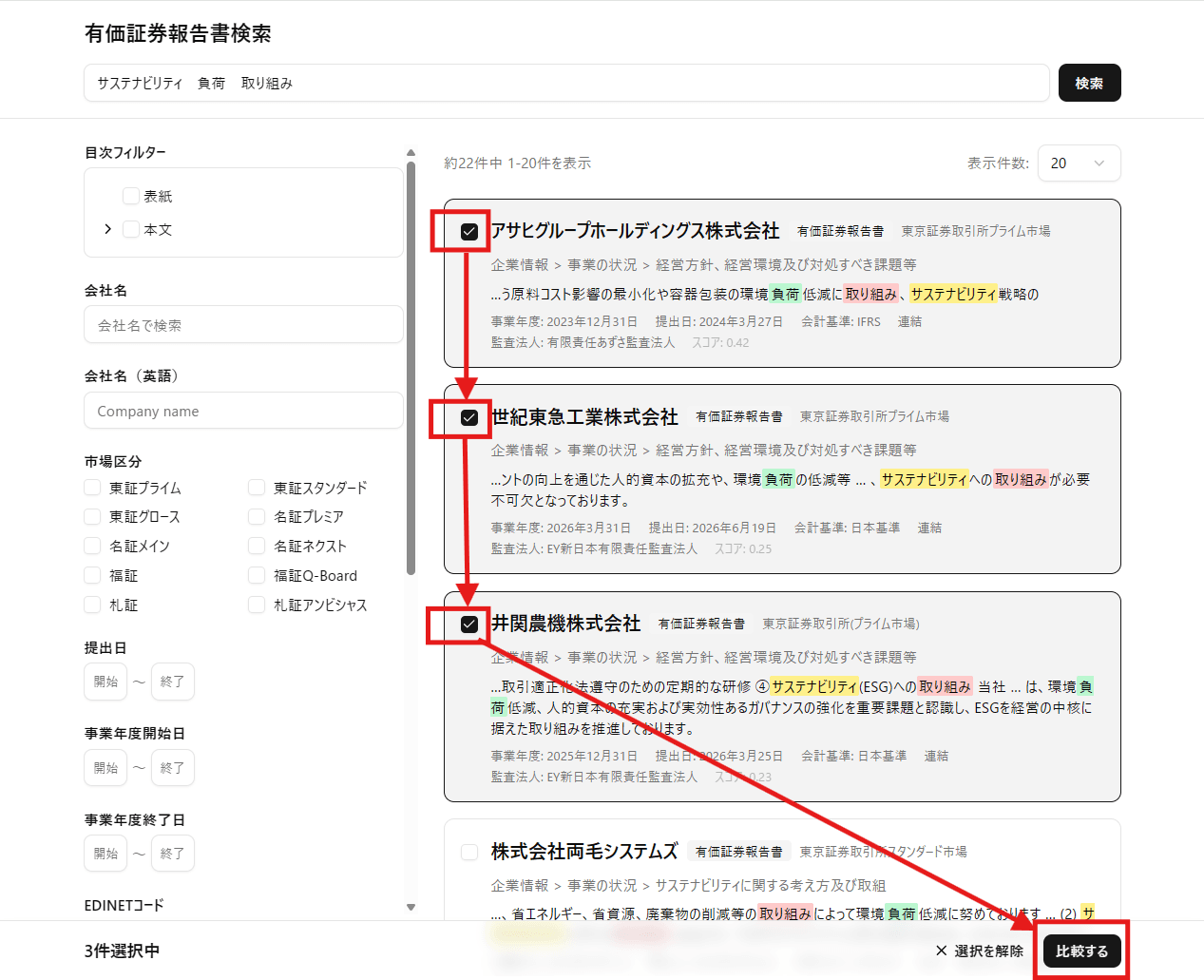Check the 札証アンビシャス market checkbox
Screen dimensions: 1204x980
[x=257, y=605]
